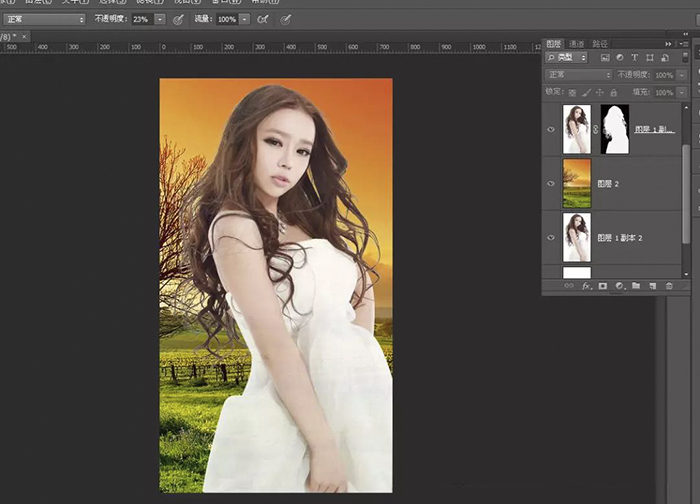
Task: Open the brush blend mode dropdown 正常
Action: [43, 19]
